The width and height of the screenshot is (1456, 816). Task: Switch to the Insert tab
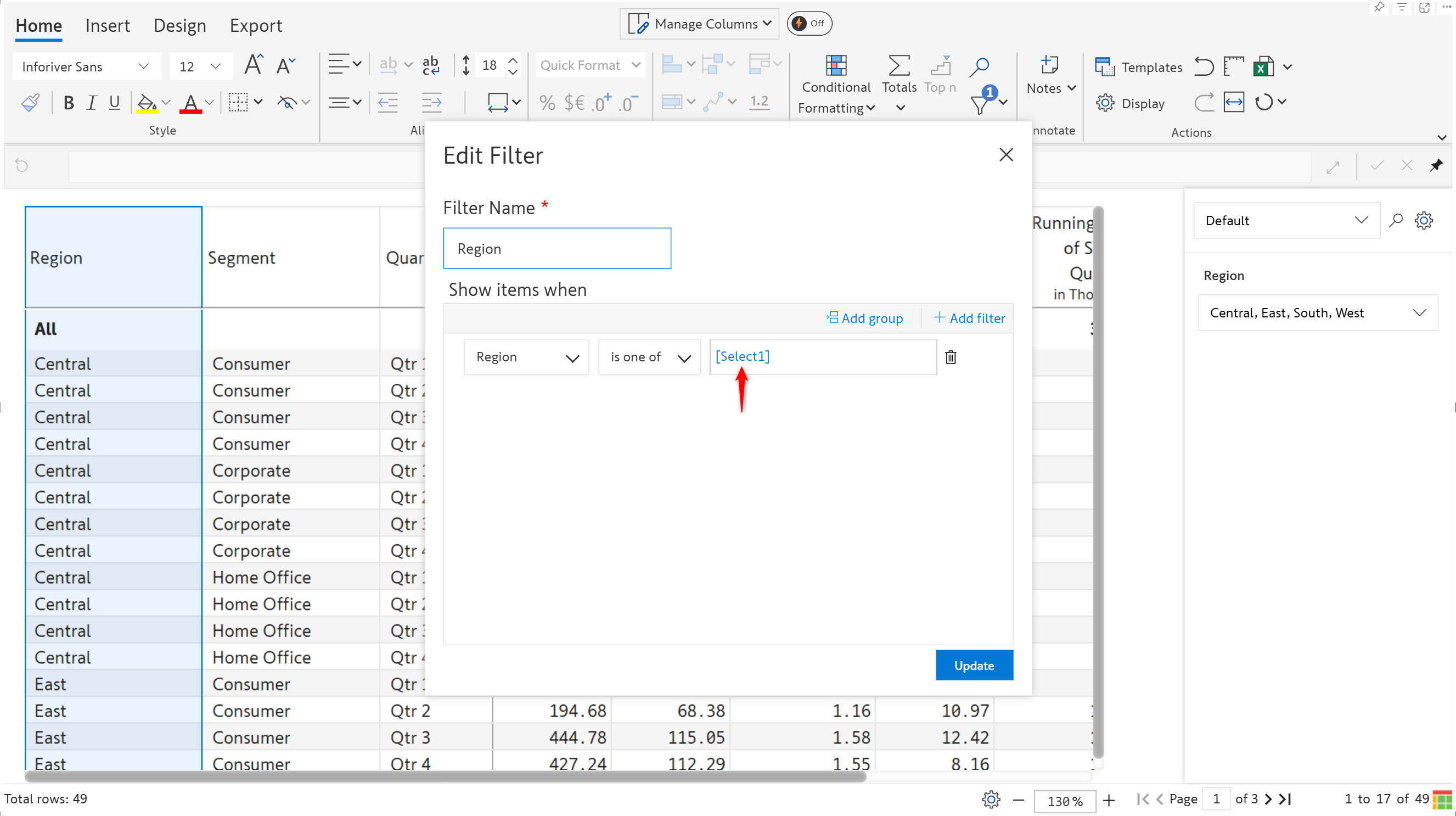tap(108, 25)
